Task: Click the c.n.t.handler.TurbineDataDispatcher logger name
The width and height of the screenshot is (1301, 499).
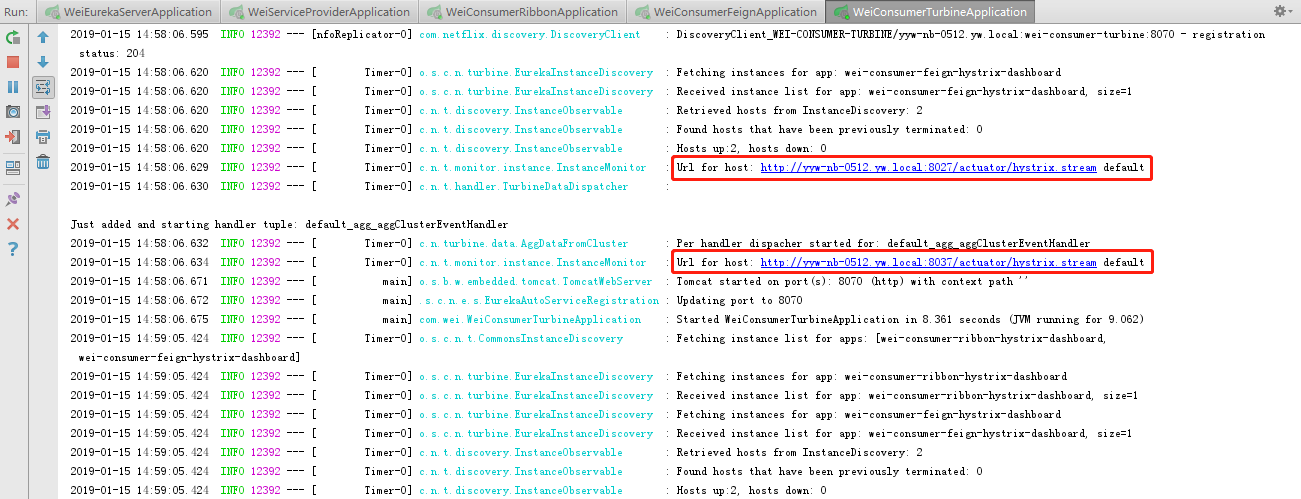Action: [524, 187]
